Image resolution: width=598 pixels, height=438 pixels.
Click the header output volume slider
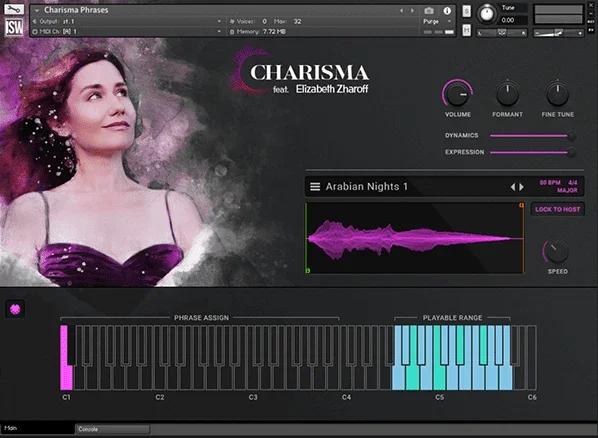(x=558, y=33)
